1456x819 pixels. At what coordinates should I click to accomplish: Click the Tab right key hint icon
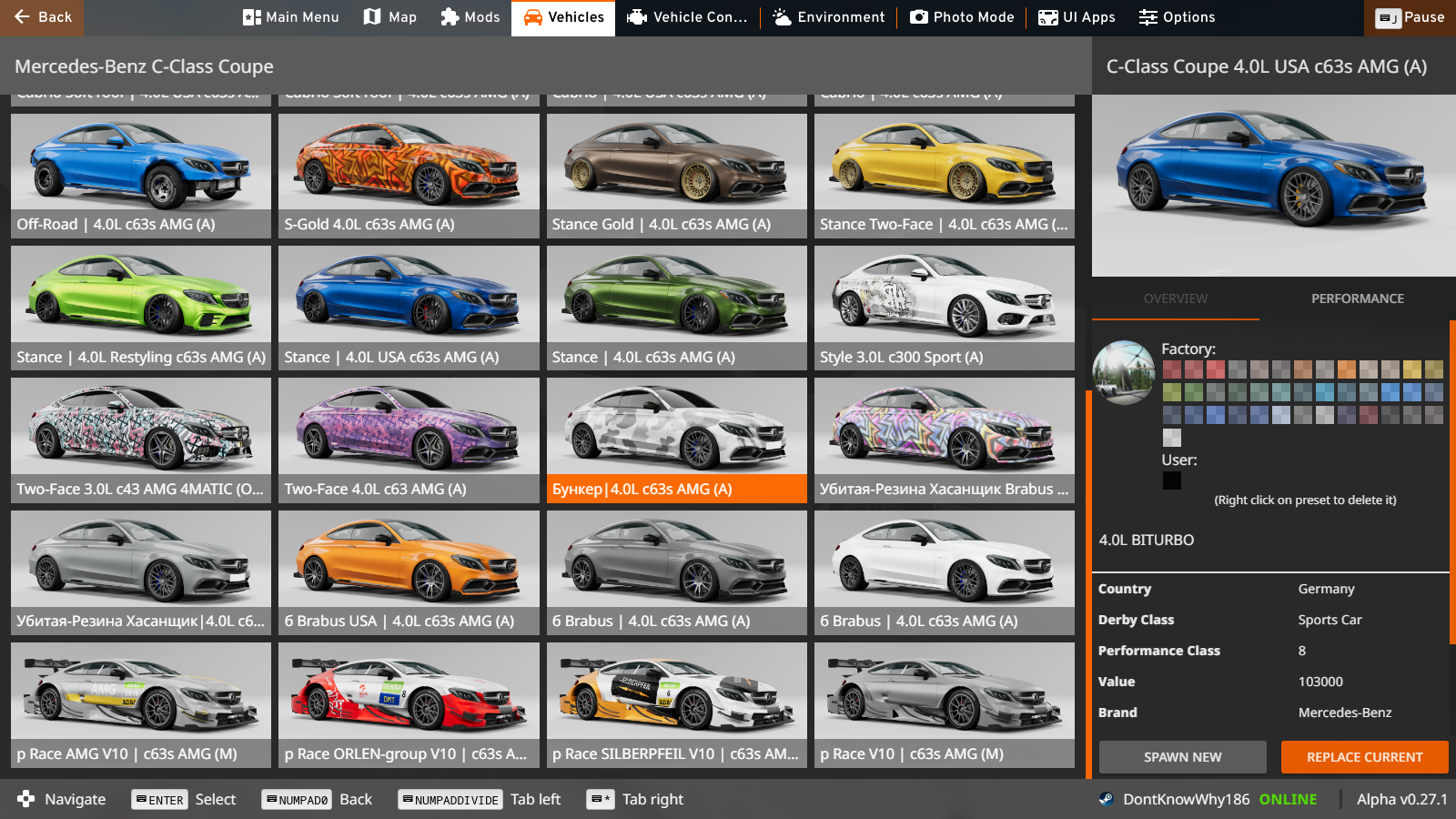tap(601, 800)
